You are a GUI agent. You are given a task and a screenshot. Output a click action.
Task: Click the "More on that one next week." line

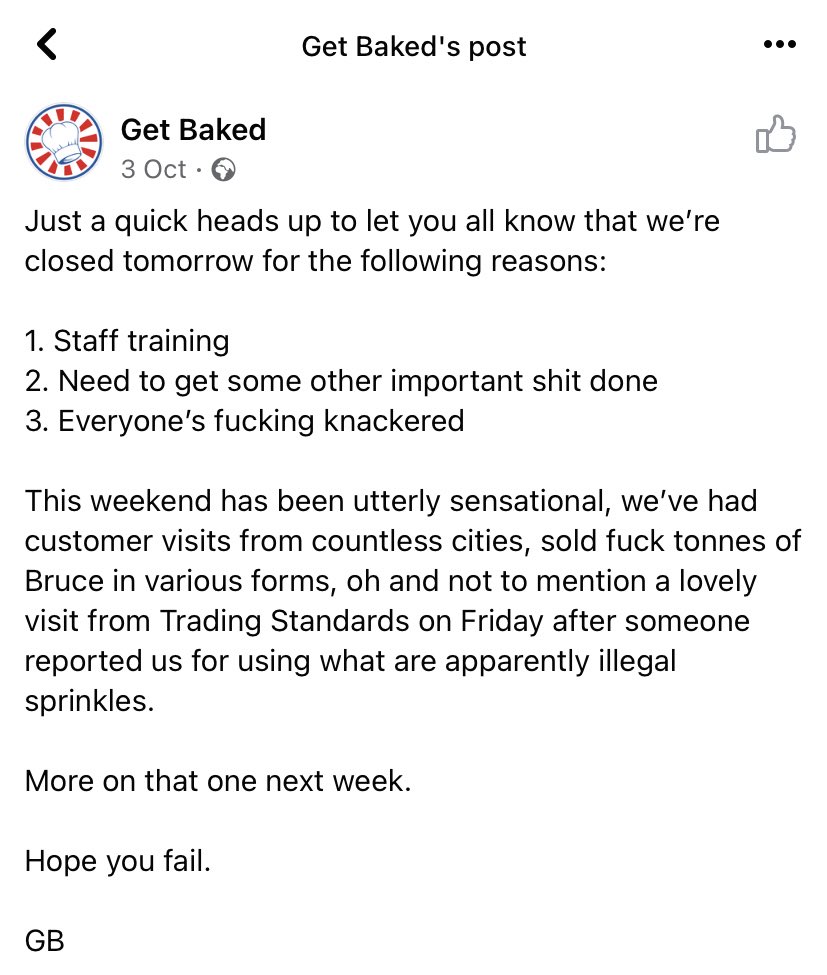point(218,780)
